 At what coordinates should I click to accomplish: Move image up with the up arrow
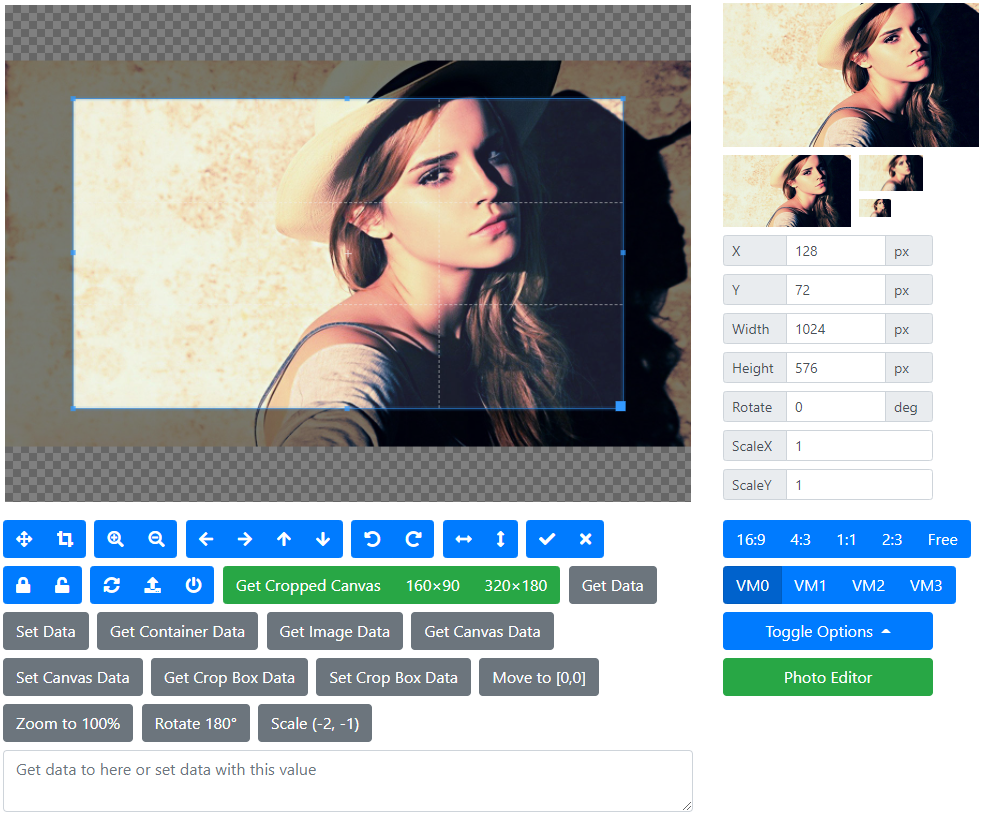coord(284,539)
